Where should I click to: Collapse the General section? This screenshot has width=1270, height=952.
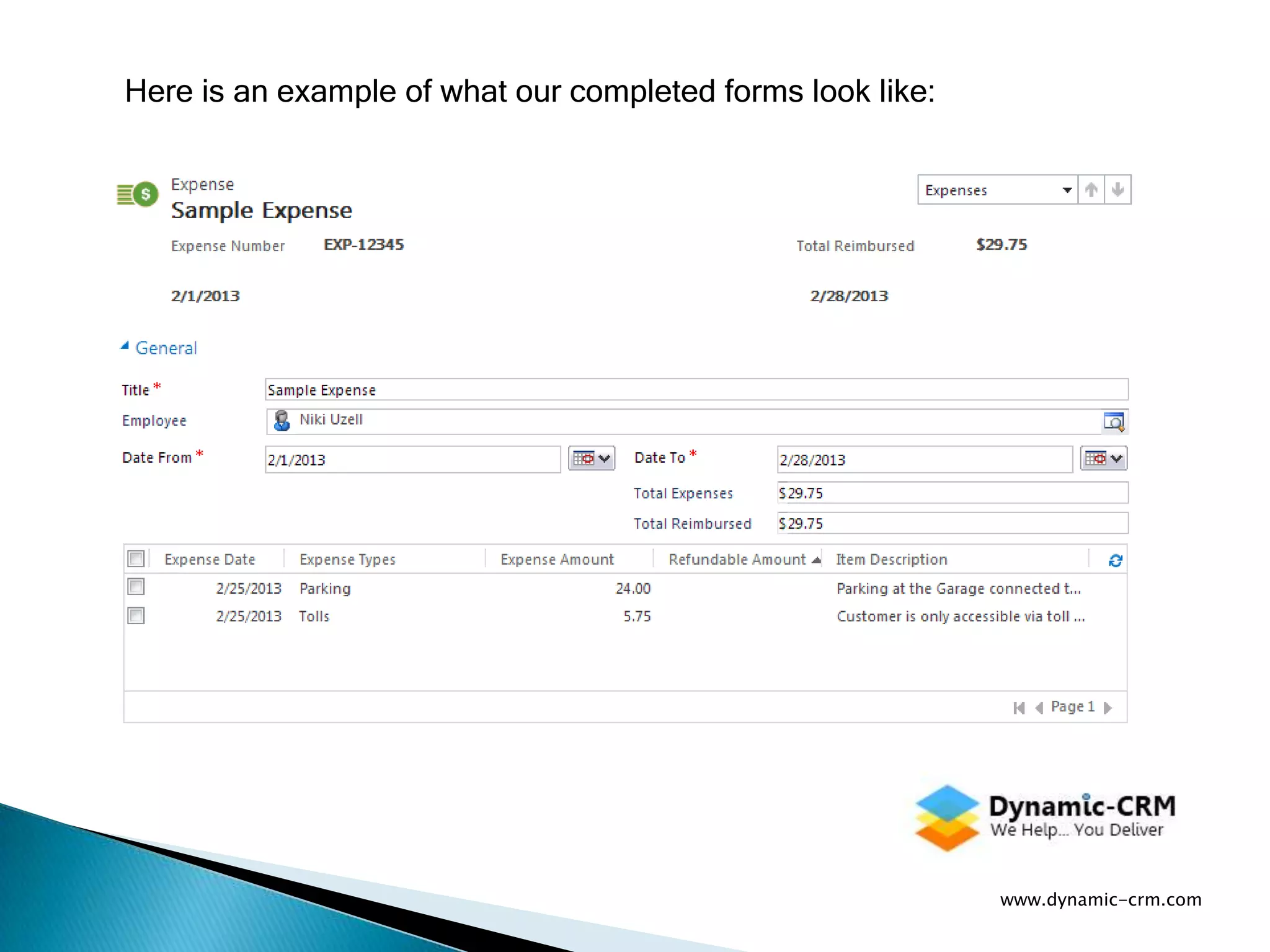click(125, 346)
